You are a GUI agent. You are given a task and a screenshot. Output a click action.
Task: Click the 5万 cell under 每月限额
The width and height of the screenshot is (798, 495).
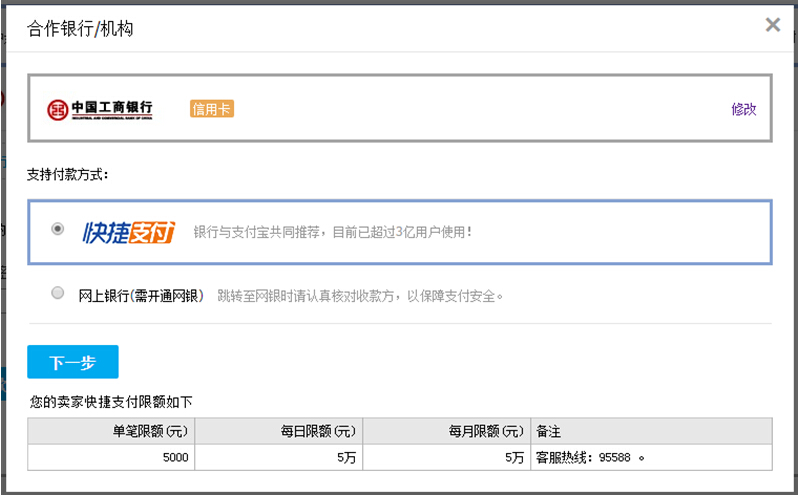point(447,457)
